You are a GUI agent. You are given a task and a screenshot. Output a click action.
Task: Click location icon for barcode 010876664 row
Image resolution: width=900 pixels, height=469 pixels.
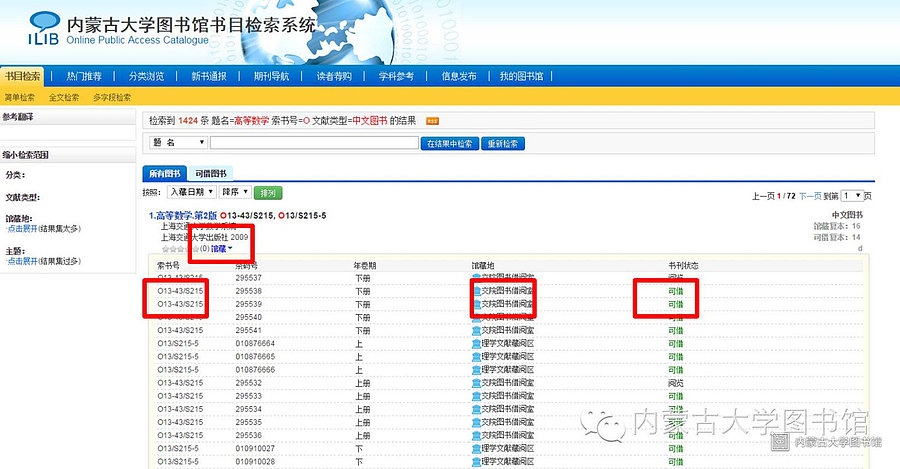click(x=476, y=343)
